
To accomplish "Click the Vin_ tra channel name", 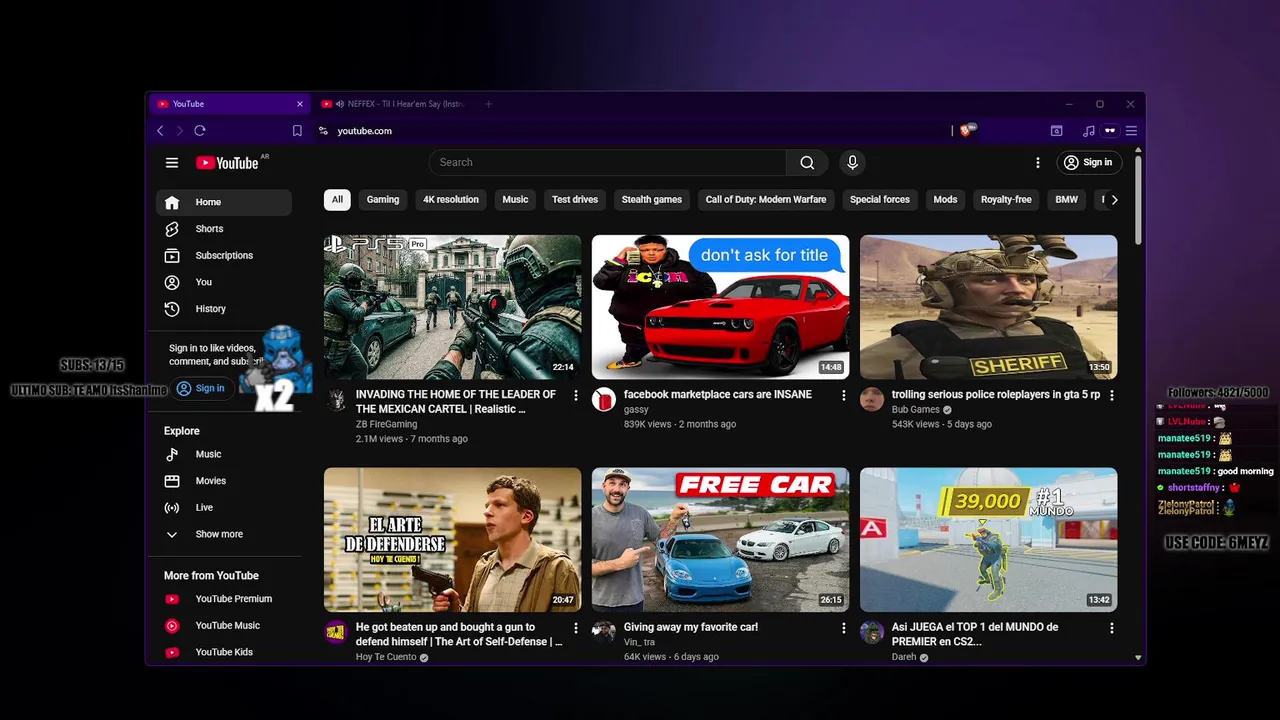I will 639,643.
